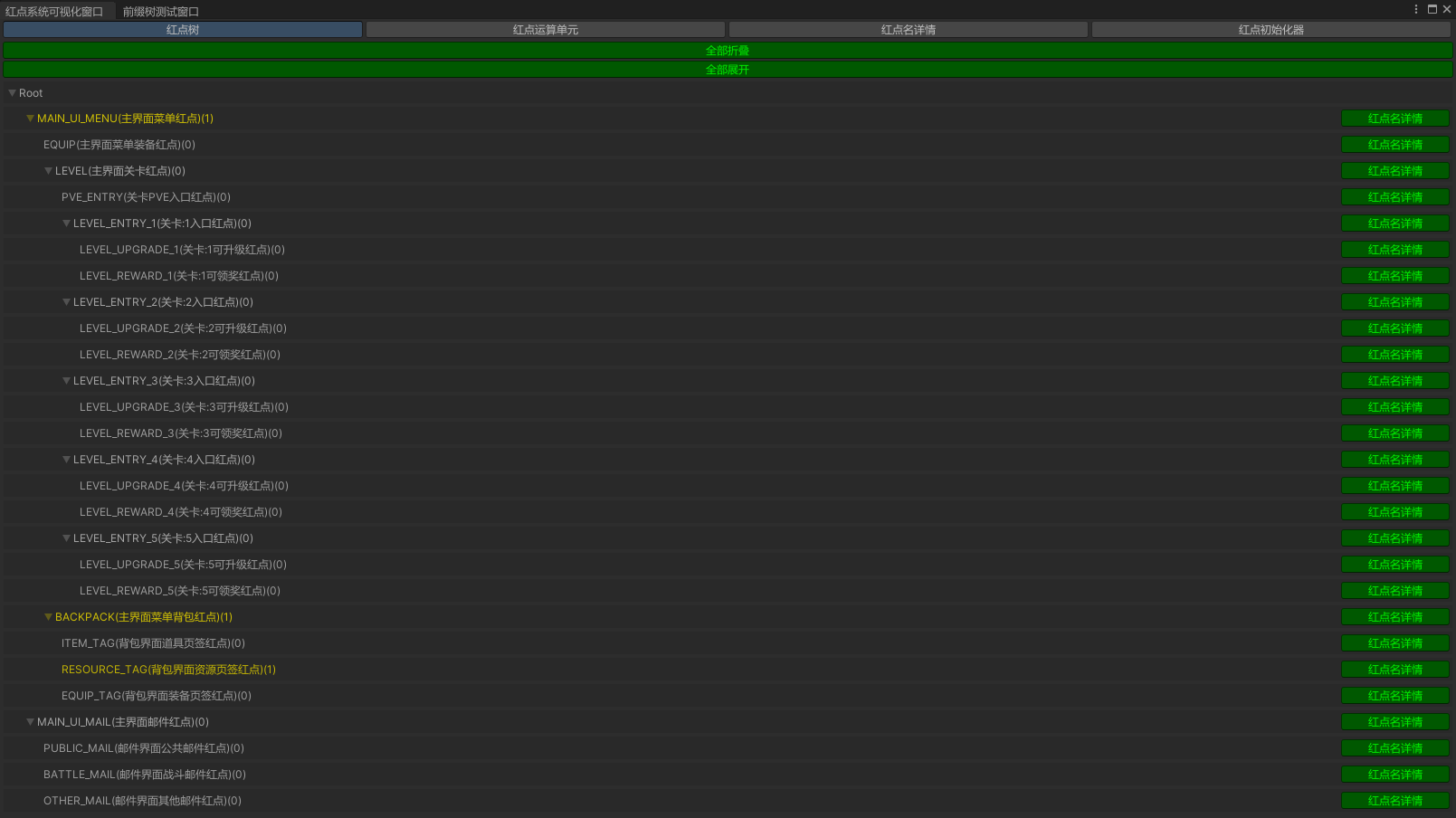Viewport: 1456px width, 818px height.
Task: Collapse the LEVEL node foldout arrow
Action: pyautogui.click(x=49, y=171)
